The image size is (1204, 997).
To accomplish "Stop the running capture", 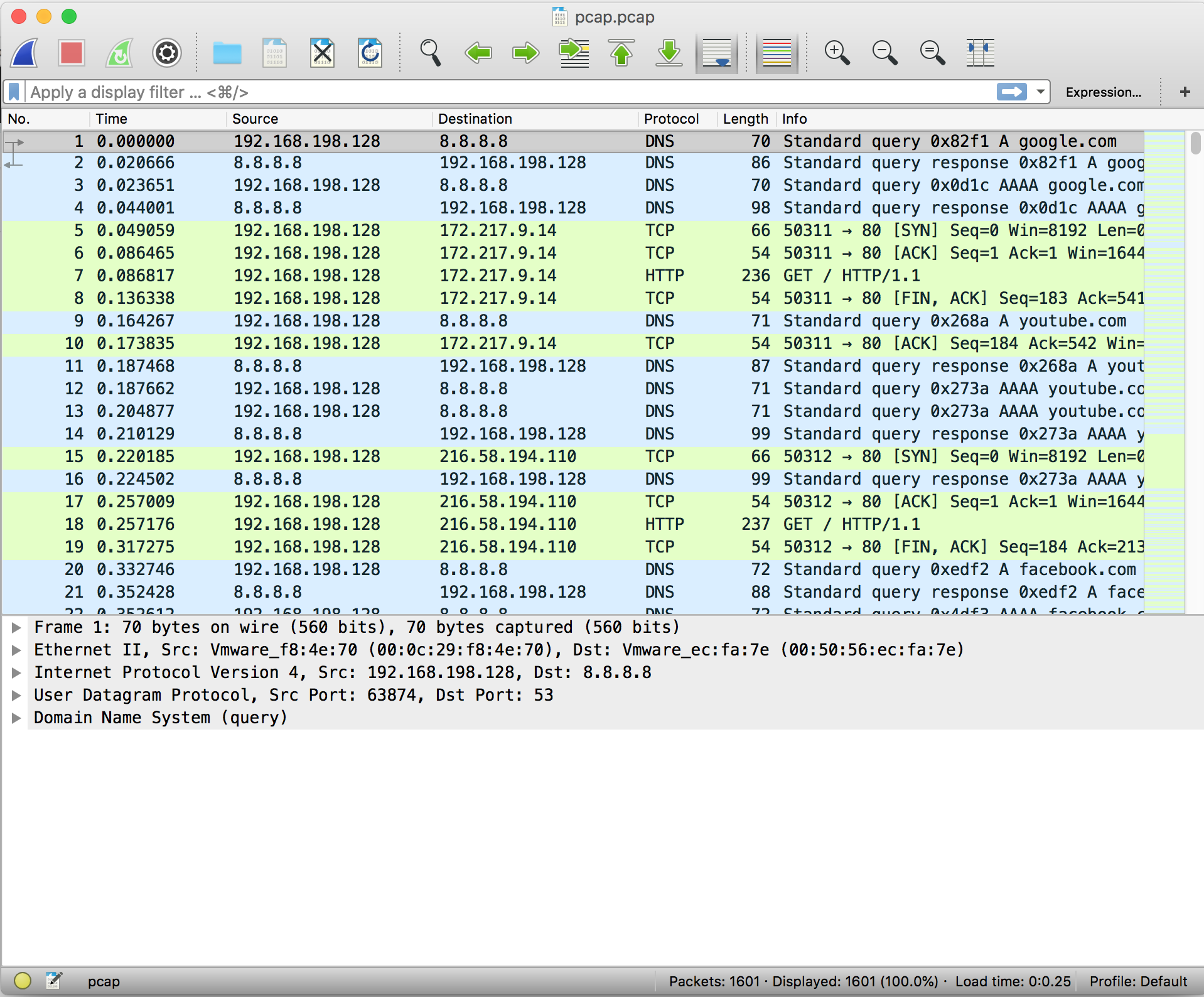I will (71, 53).
